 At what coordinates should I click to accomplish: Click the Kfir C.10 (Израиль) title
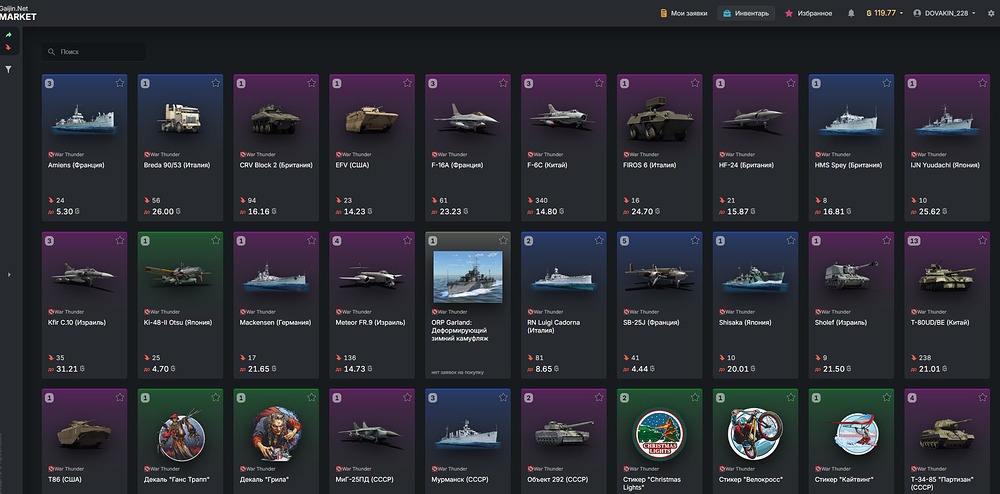77,323
